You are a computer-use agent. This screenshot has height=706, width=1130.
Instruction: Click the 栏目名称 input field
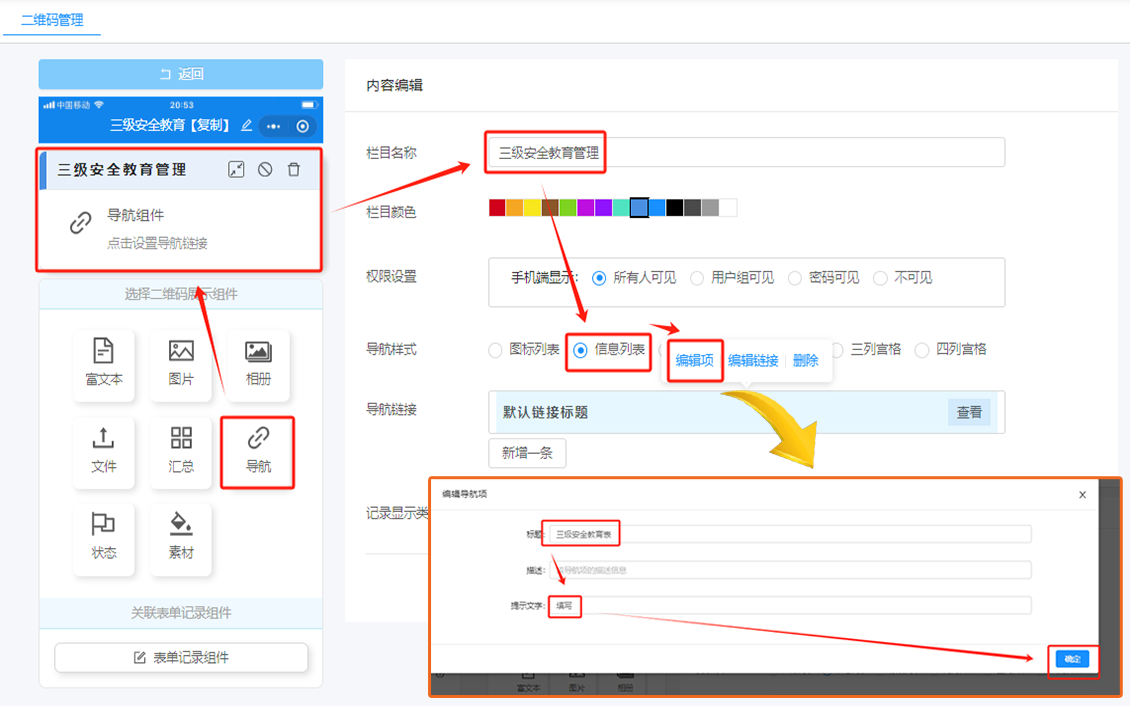[x=745, y=153]
